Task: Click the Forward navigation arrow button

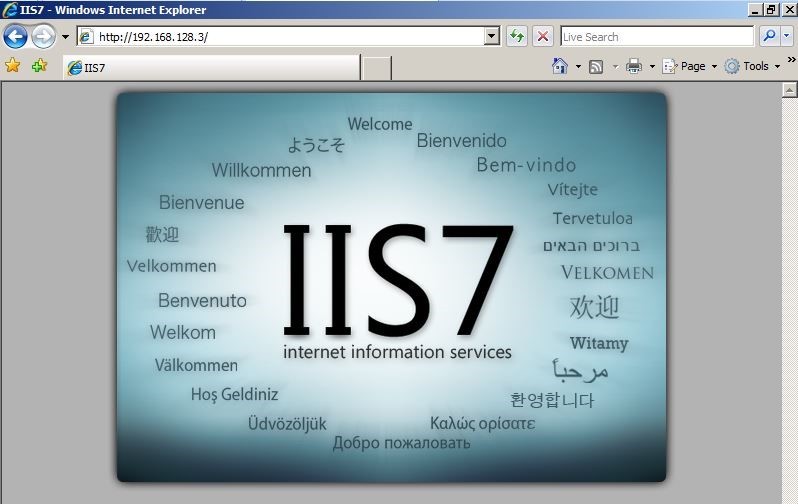Action: coord(44,36)
